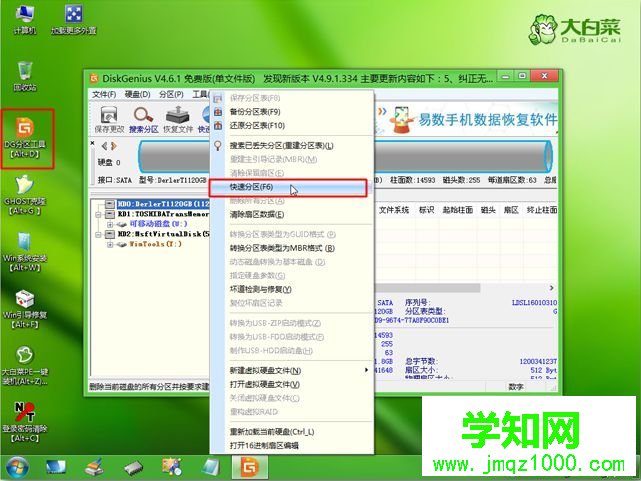Select HD0:DerlerT1120GB tree node

point(163,204)
